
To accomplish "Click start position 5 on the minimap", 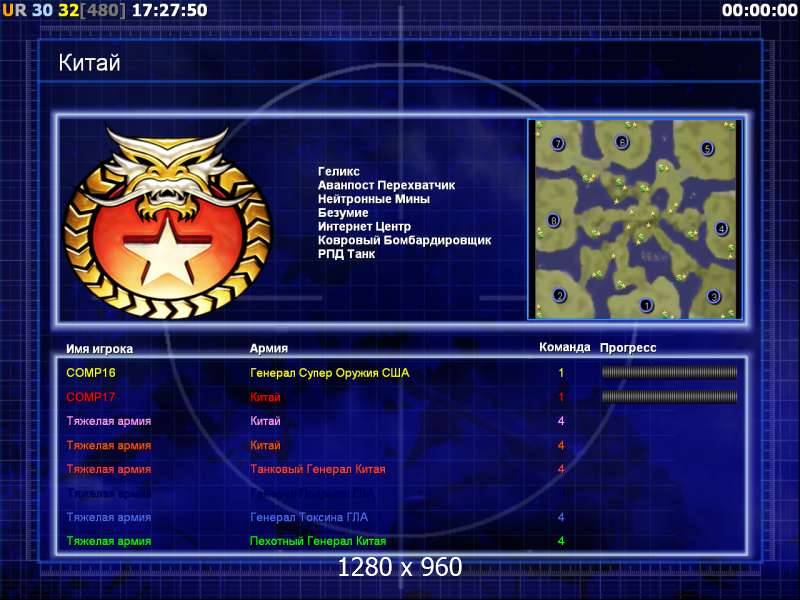I will [707, 148].
